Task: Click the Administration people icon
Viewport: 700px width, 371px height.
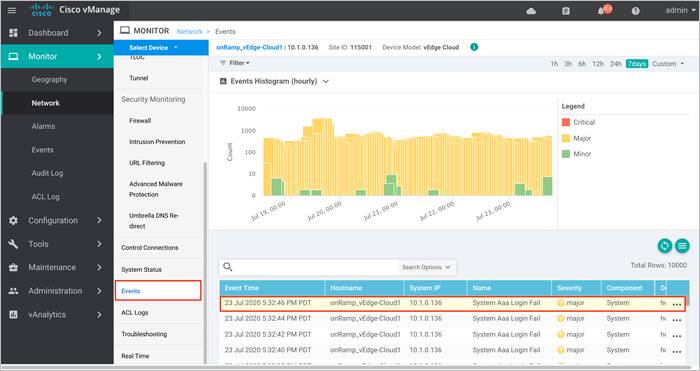Action: pyautogui.click(x=13, y=291)
